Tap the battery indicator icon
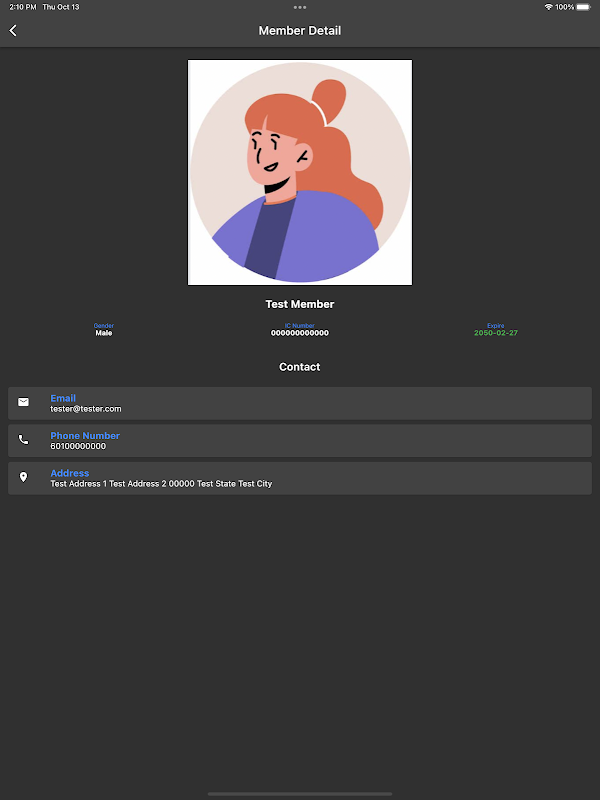The image size is (600, 800). tap(583, 7)
